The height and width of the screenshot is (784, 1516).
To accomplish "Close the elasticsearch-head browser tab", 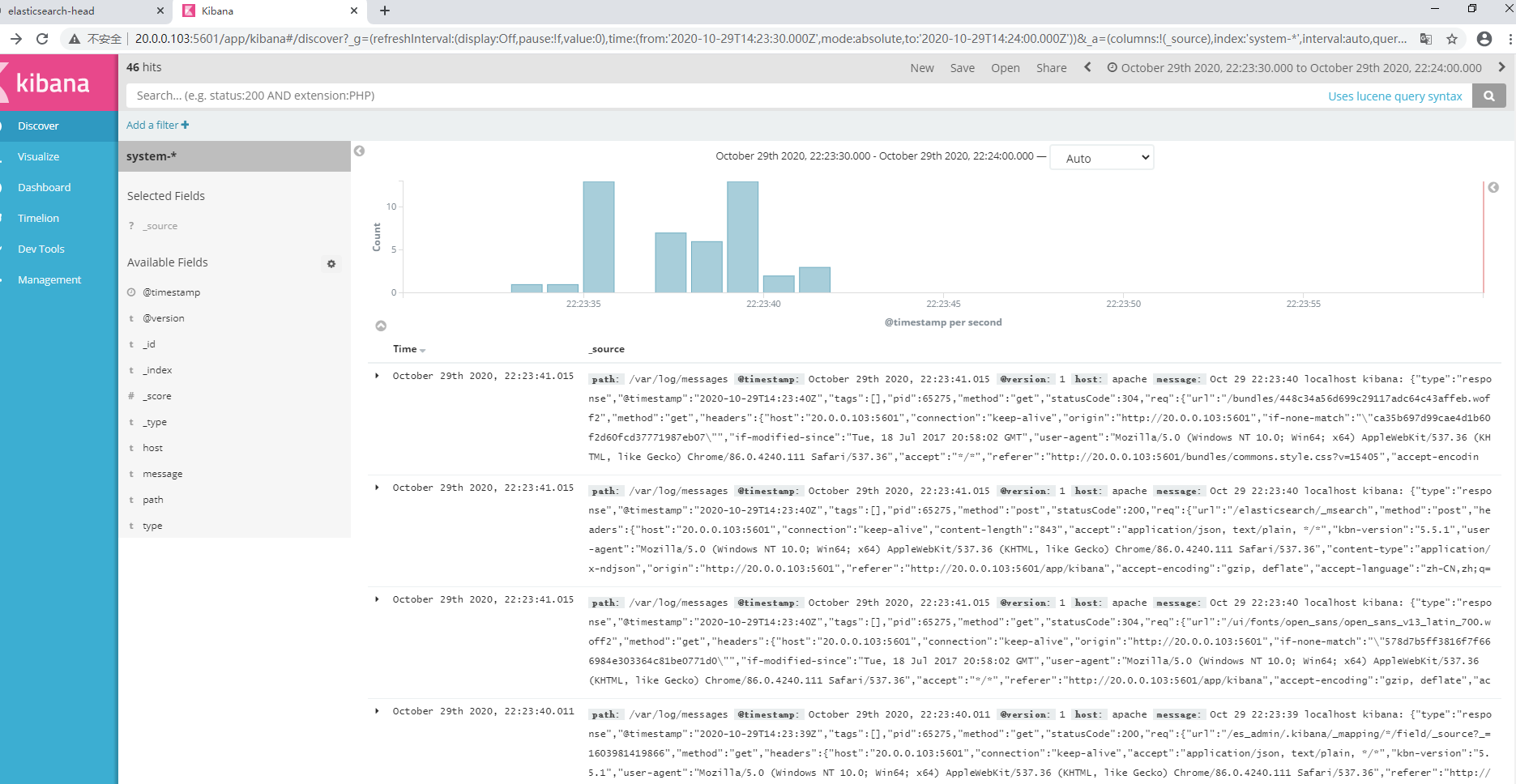I will [x=160, y=11].
